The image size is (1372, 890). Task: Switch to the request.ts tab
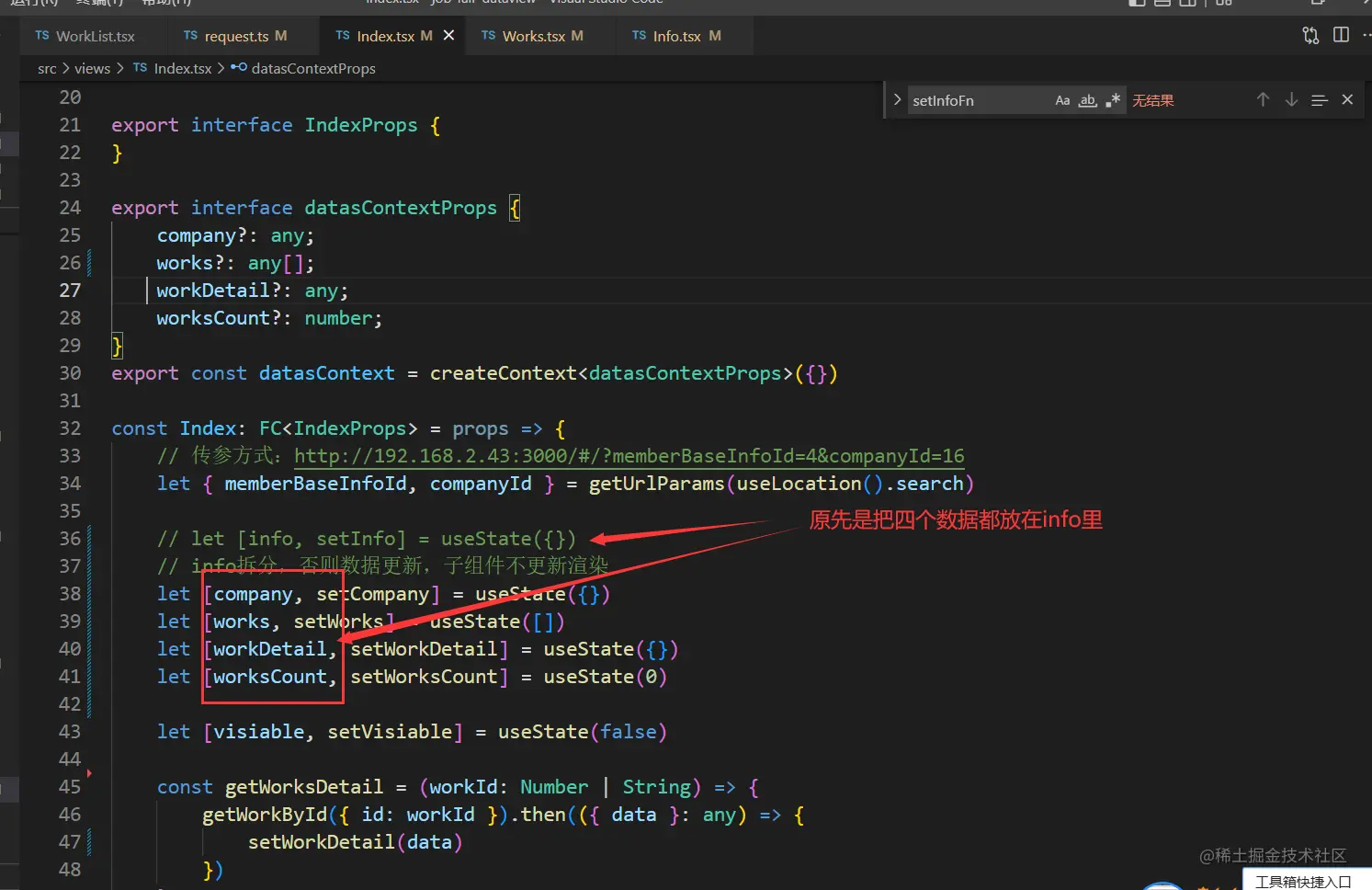click(235, 36)
